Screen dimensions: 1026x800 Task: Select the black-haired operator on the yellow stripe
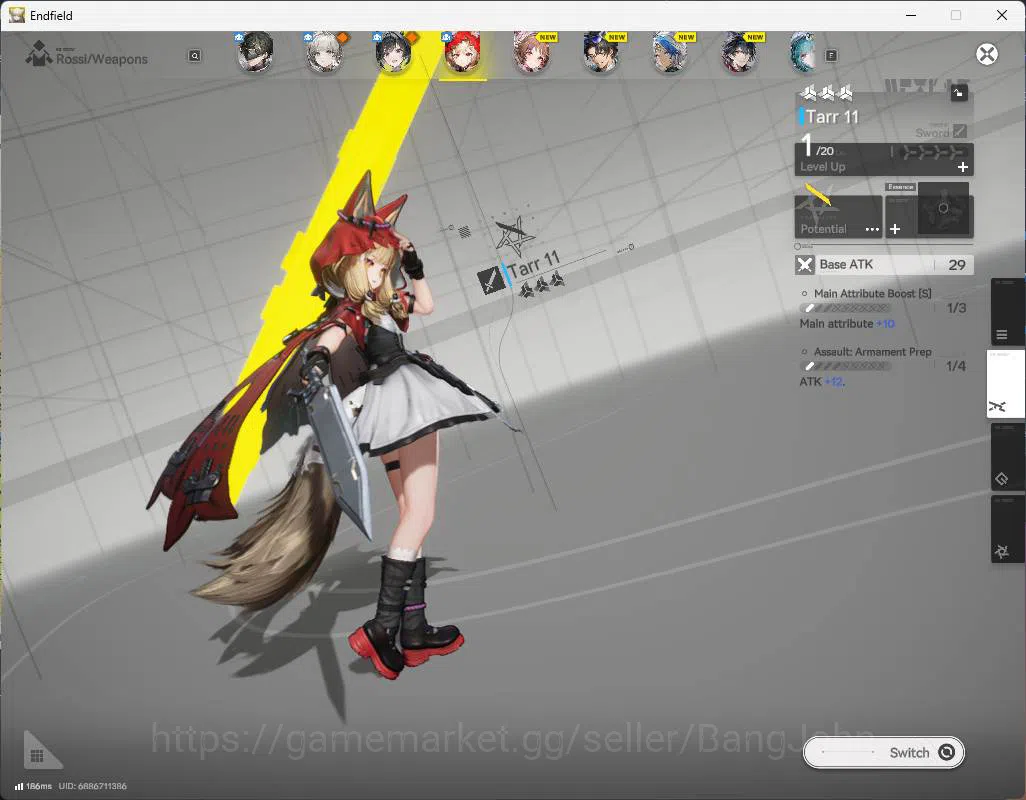(393, 52)
